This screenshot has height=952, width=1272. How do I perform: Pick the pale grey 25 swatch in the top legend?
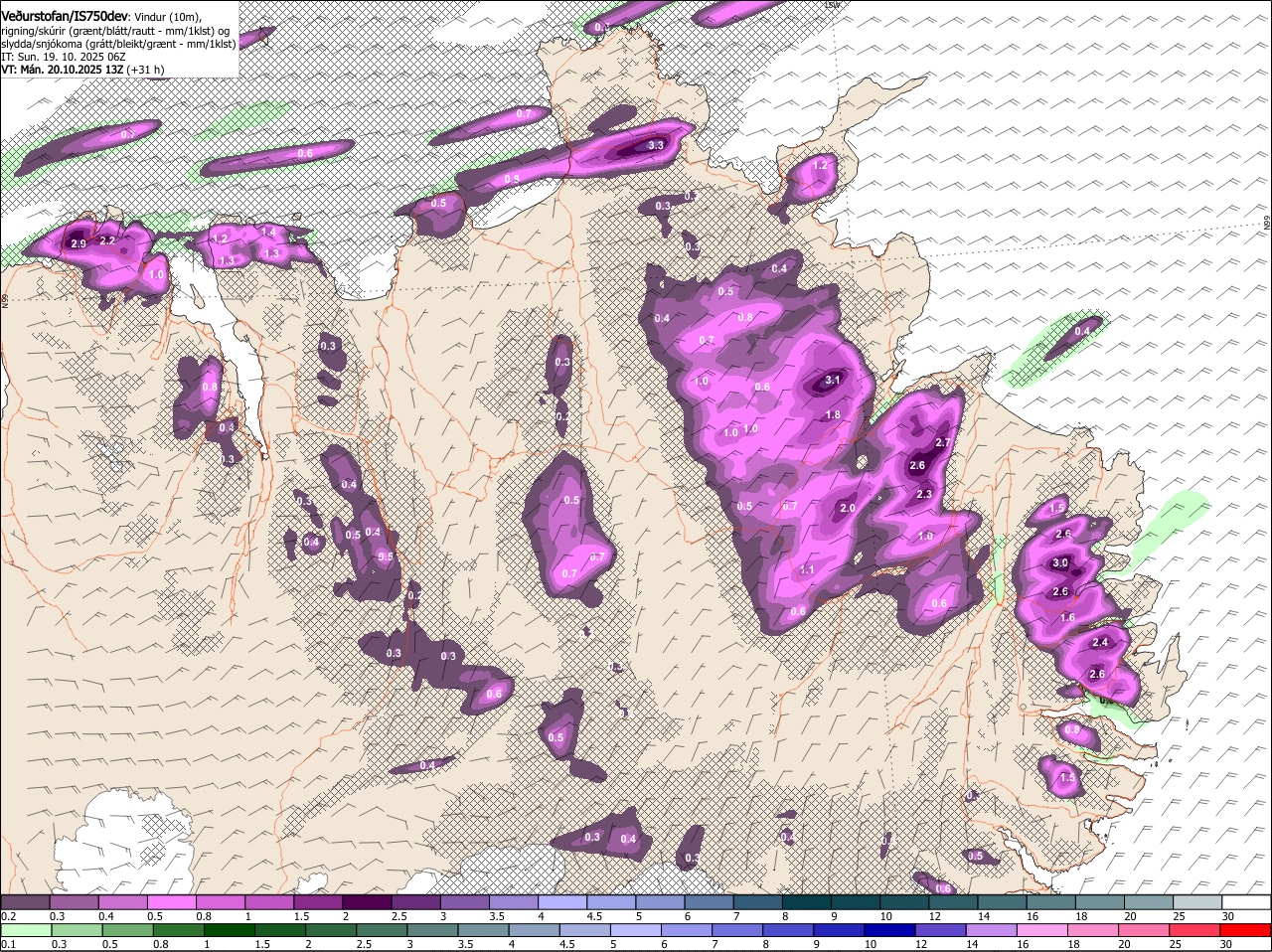(1197, 902)
